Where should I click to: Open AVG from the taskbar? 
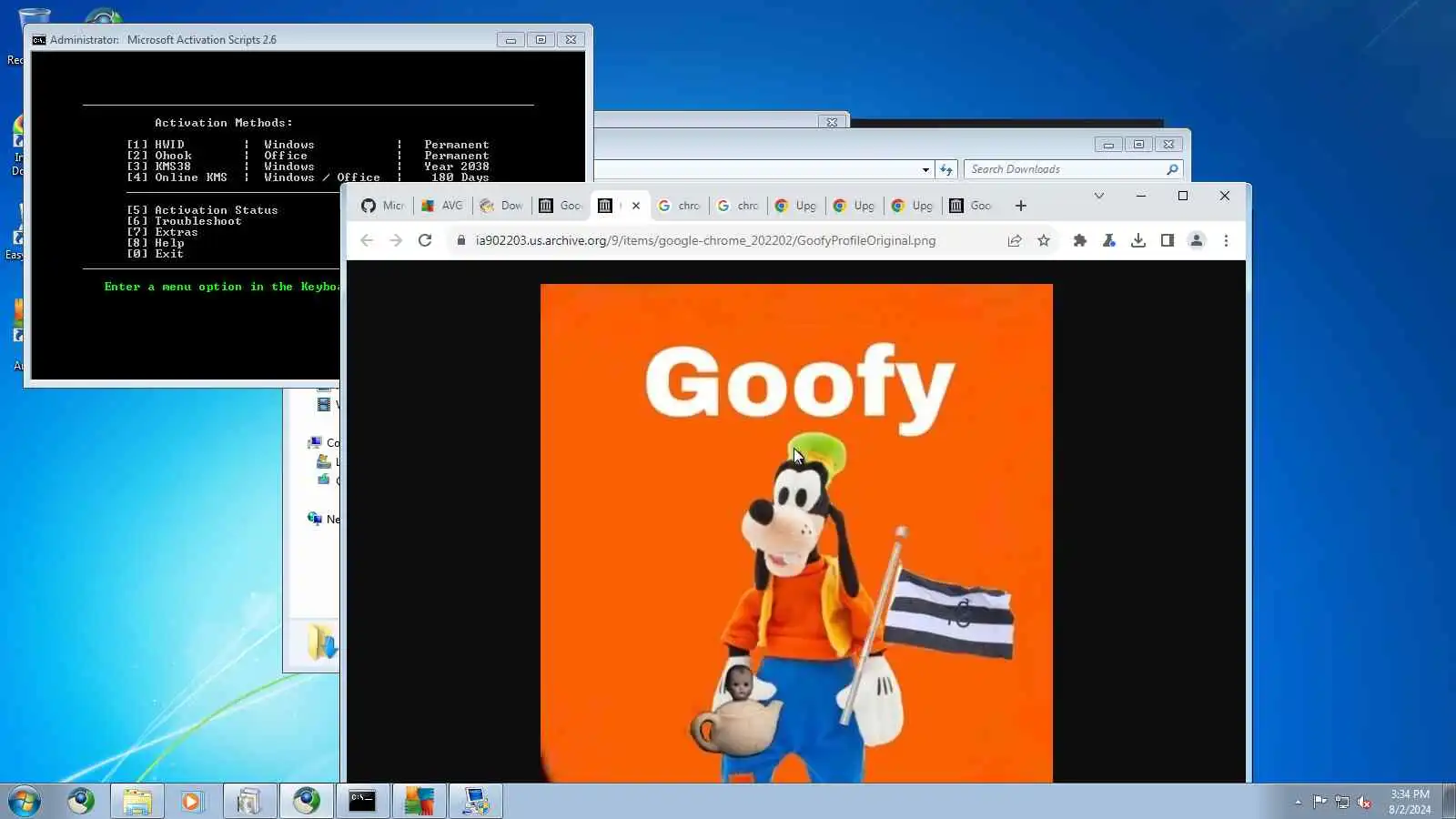[419, 801]
